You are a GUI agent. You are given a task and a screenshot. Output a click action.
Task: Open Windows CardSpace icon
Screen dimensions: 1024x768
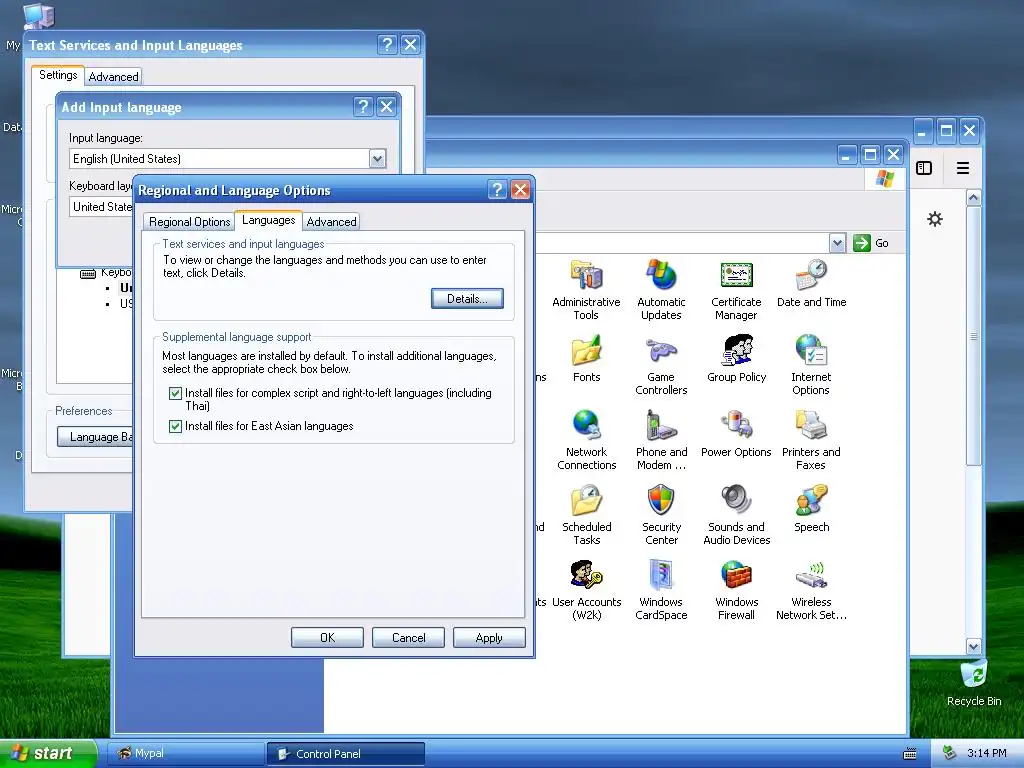(661, 575)
